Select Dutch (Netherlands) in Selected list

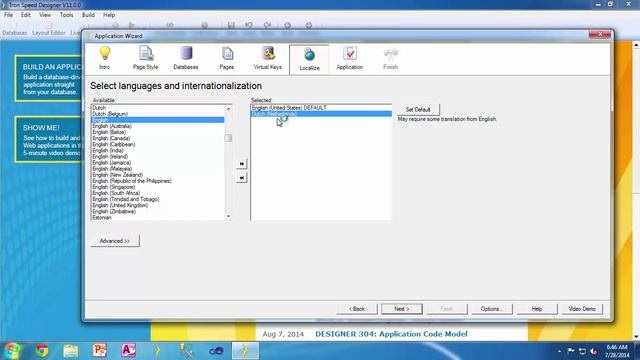(321, 114)
